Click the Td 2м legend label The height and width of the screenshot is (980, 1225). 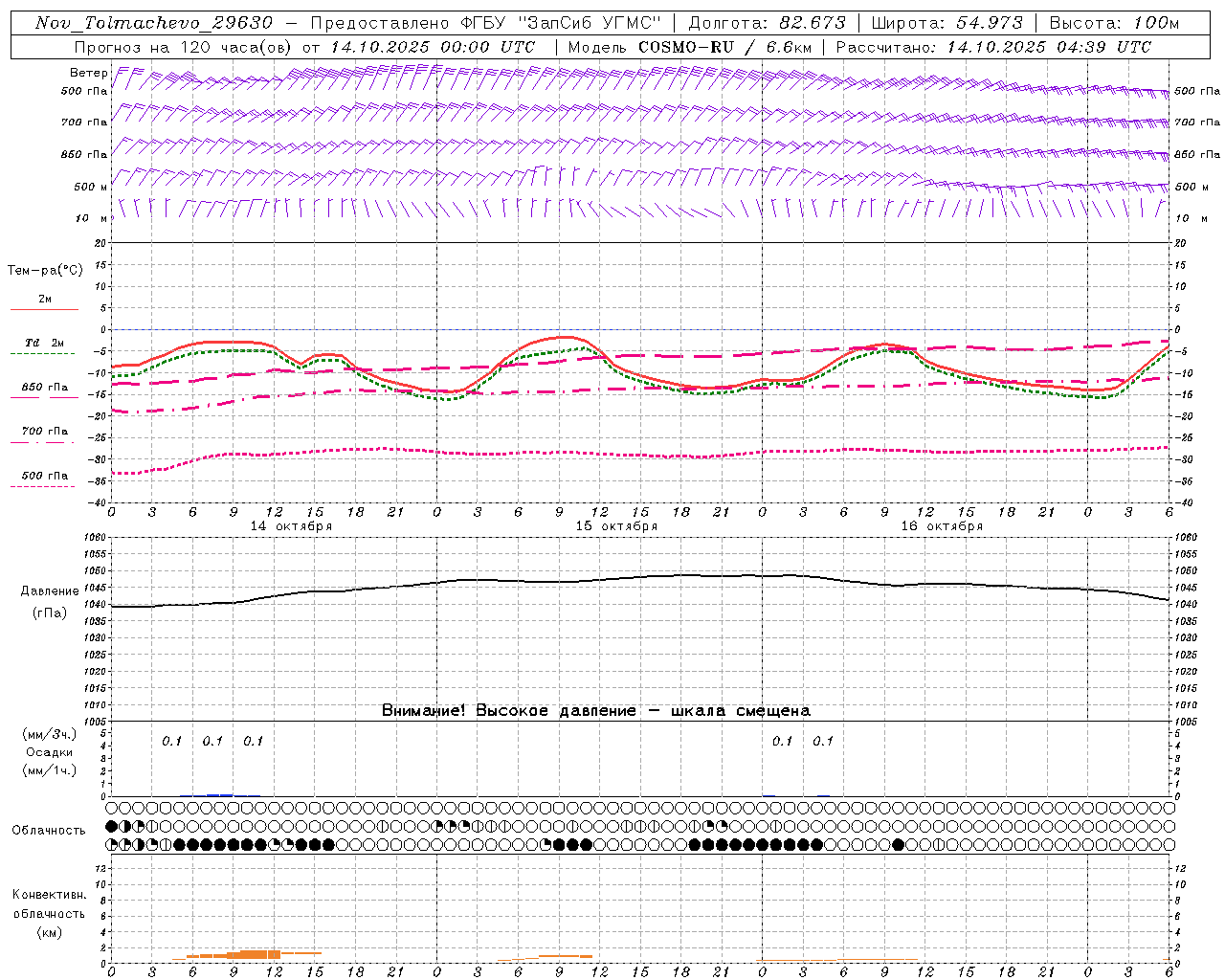[45, 343]
